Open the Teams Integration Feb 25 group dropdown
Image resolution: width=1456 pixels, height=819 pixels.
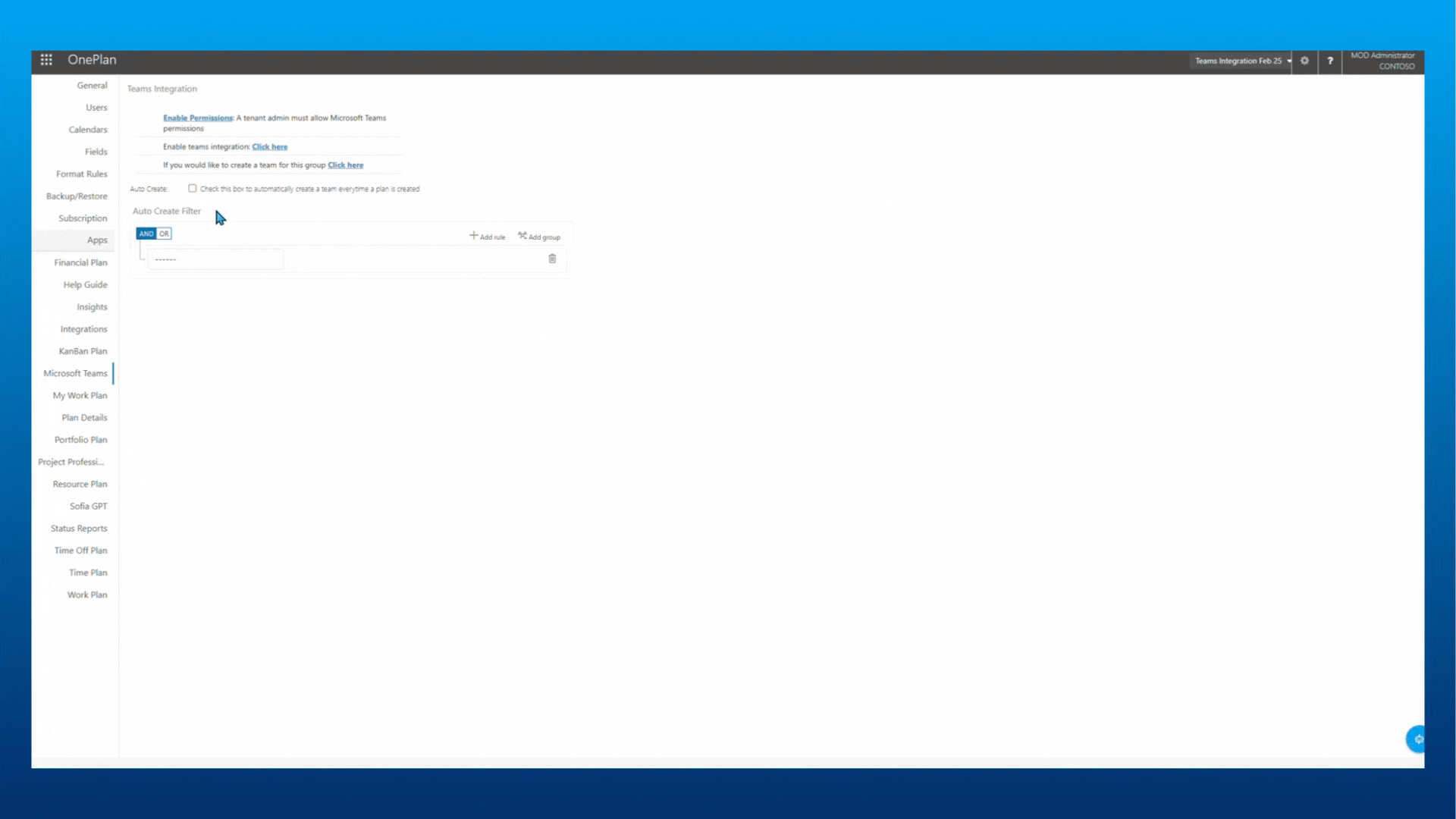pos(1242,61)
